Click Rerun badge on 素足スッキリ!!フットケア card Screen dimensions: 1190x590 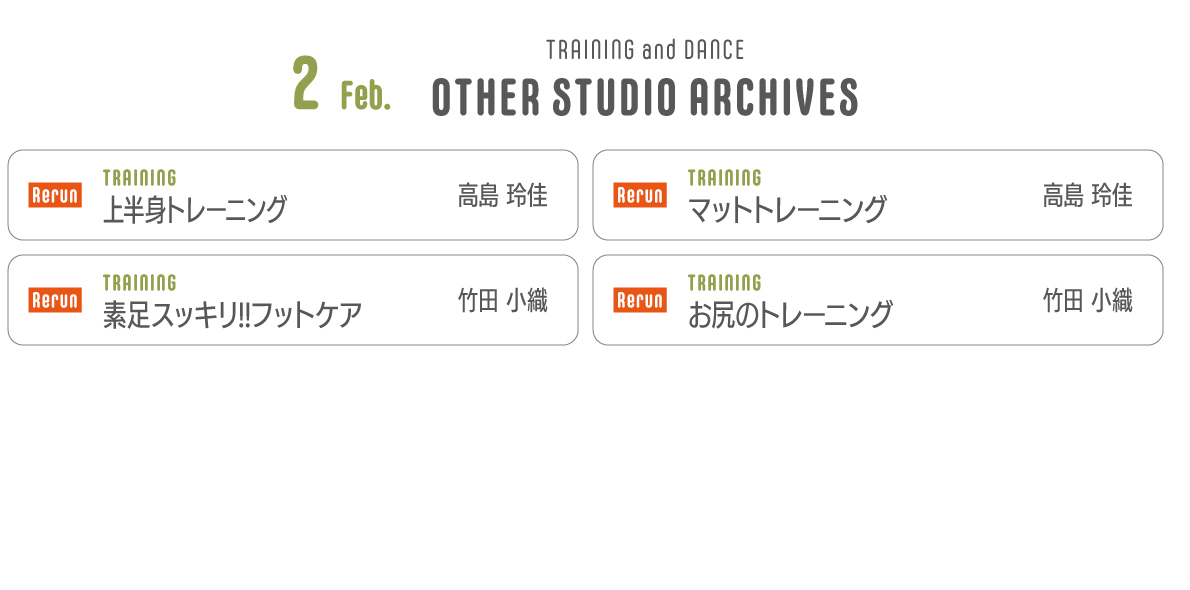(55, 300)
